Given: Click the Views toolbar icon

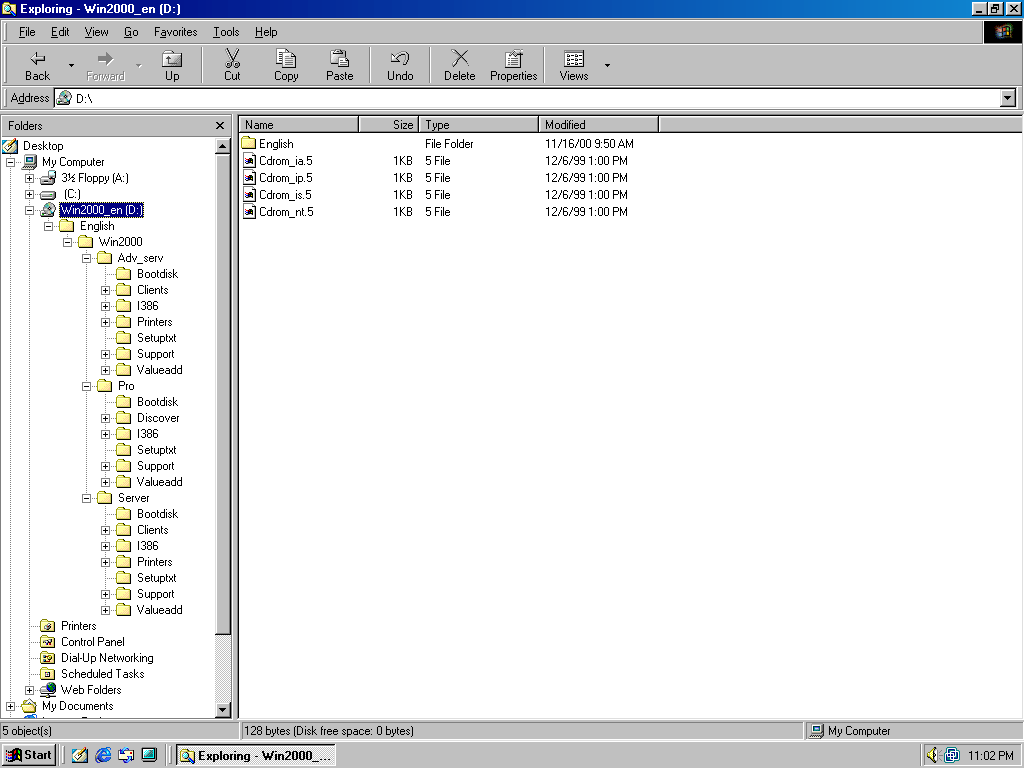Looking at the screenshot, I should [574, 59].
